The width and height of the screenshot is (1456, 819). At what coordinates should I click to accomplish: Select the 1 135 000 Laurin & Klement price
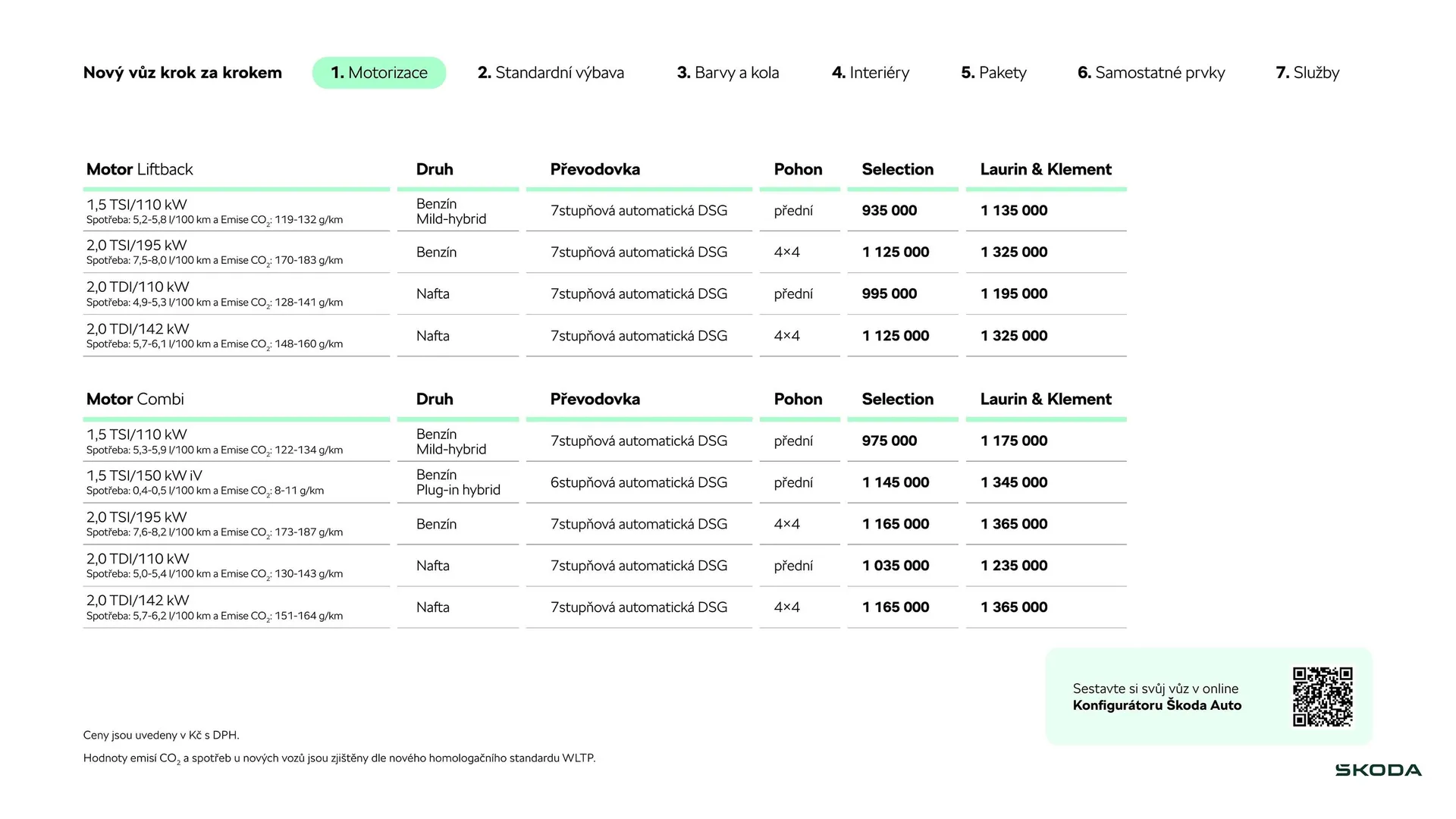[x=1014, y=211]
